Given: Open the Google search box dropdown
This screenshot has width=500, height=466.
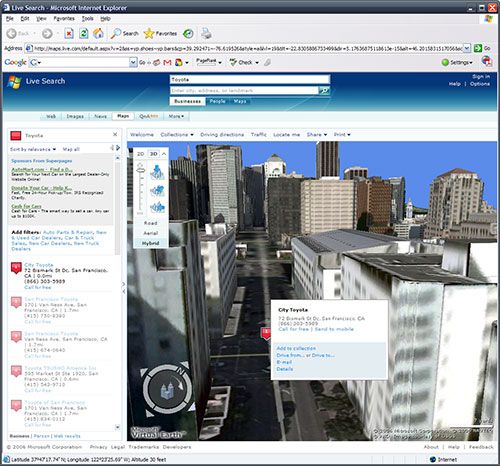Looking at the screenshot, I should (133, 62).
